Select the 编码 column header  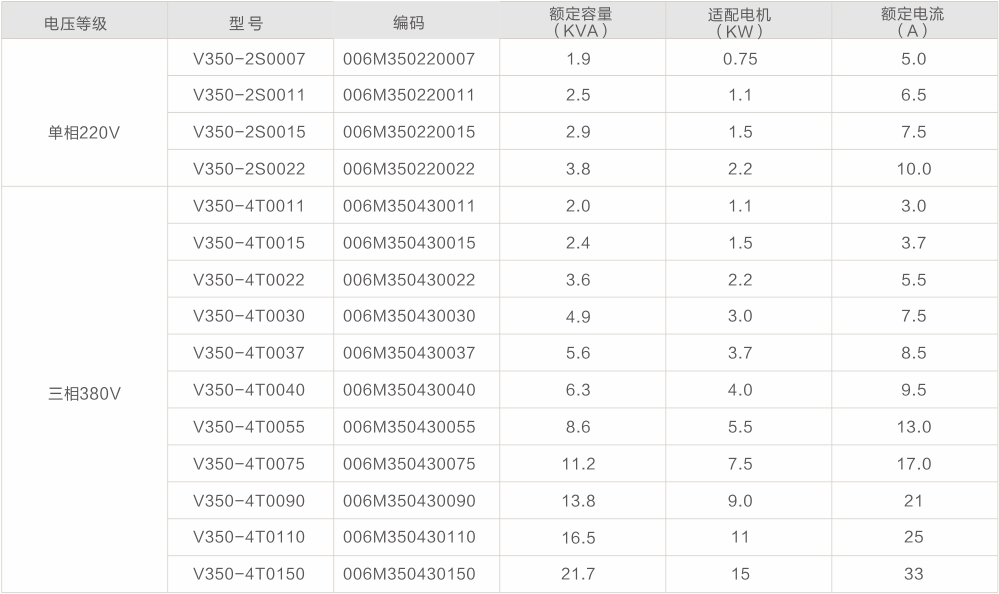coord(408,22)
